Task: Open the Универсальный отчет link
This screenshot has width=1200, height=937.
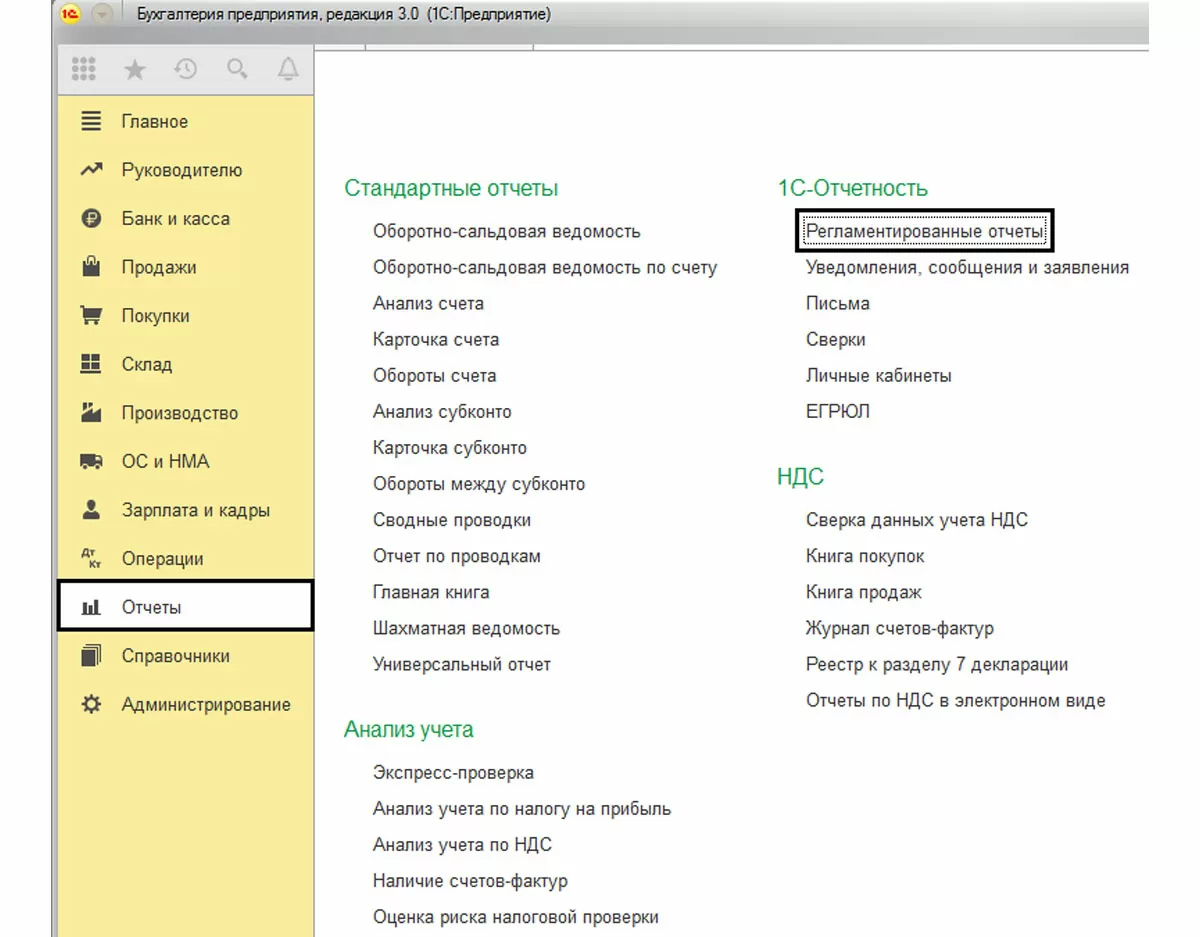Action: [462, 665]
